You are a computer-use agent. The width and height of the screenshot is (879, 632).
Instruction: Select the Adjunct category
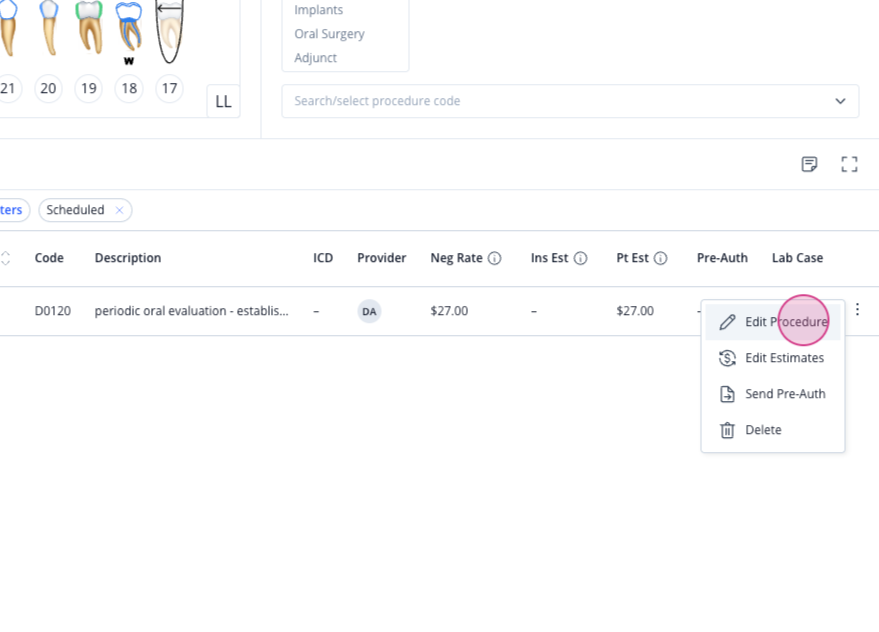(316, 58)
